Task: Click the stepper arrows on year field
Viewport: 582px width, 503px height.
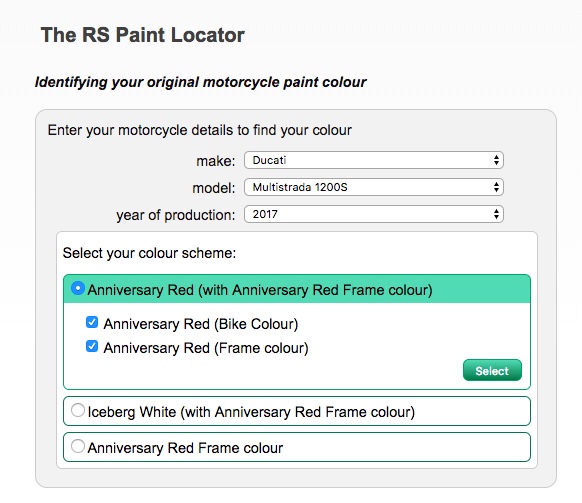Action: (496, 214)
